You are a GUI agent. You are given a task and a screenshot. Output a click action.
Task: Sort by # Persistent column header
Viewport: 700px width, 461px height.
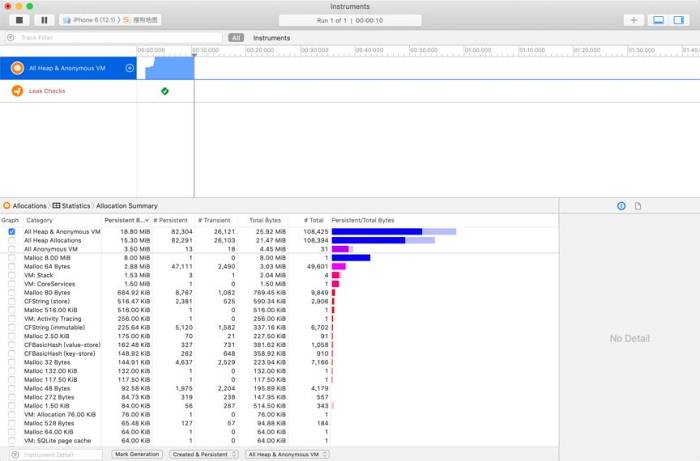pos(170,220)
